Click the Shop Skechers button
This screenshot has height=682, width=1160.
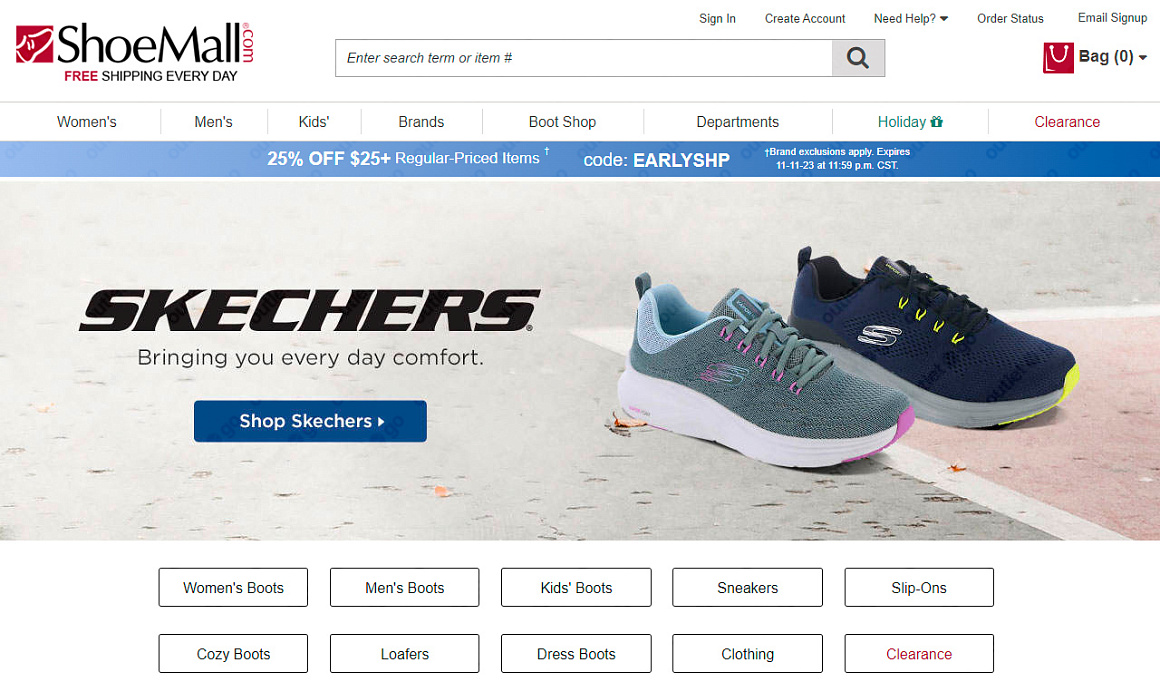(310, 421)
